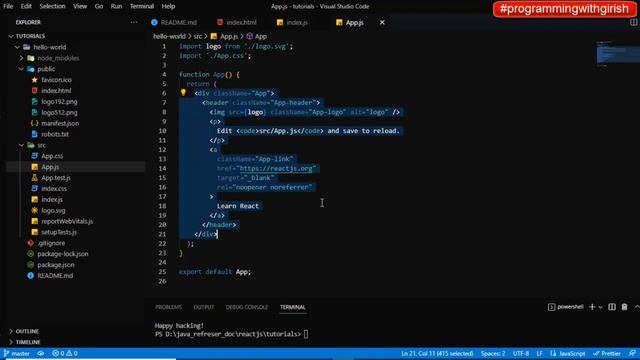
Task: Open App.css file
Action: 52,156
